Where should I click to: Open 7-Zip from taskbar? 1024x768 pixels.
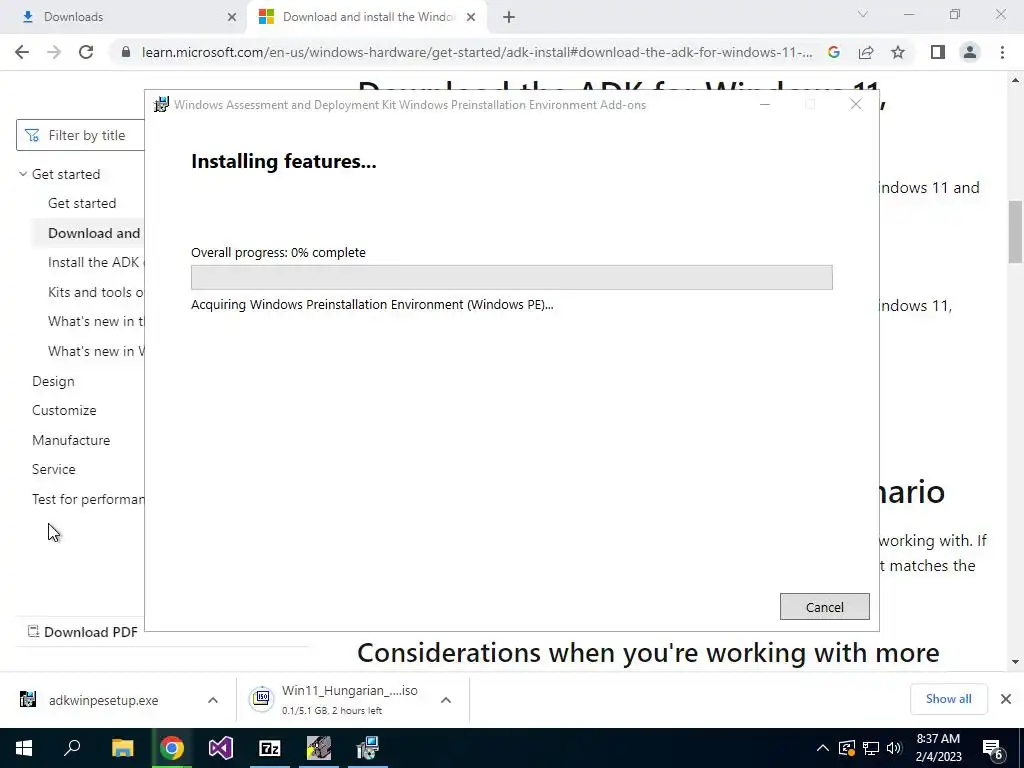(270, 748)
